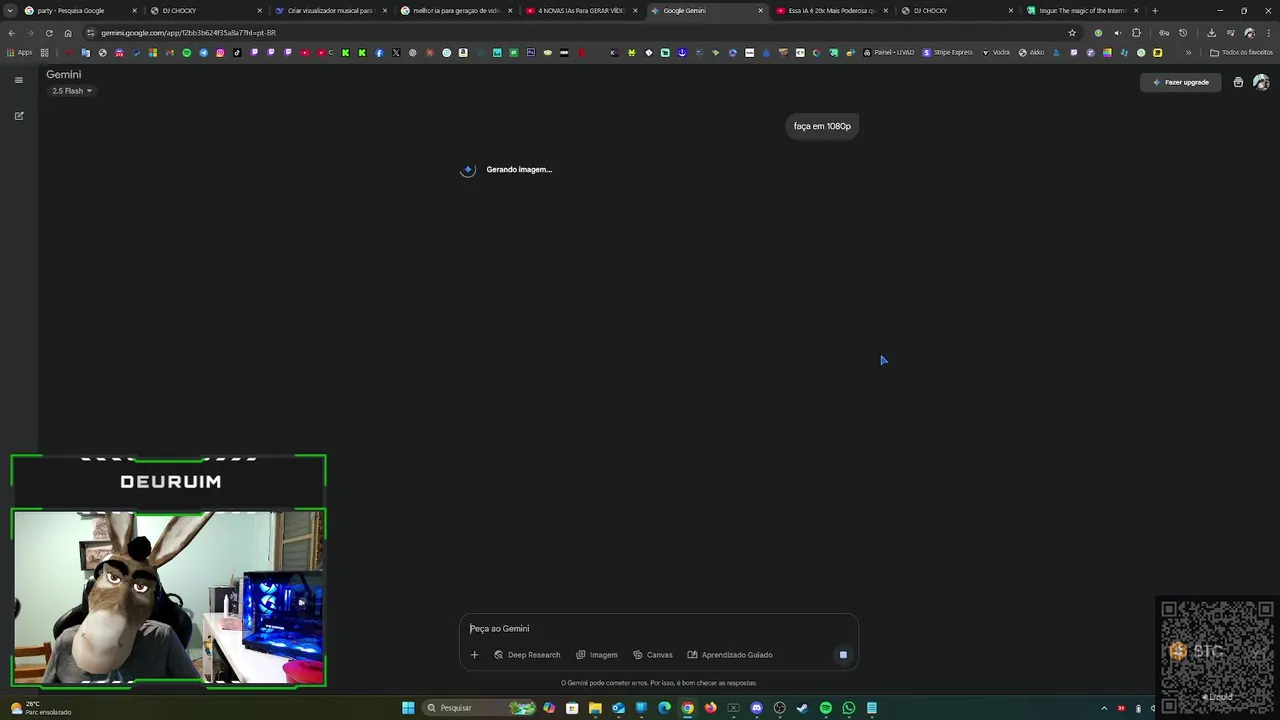This screenshot has height=720, width=1280.
Task: Open the 'Todos os favoritos' folder
Action: 1241,53
